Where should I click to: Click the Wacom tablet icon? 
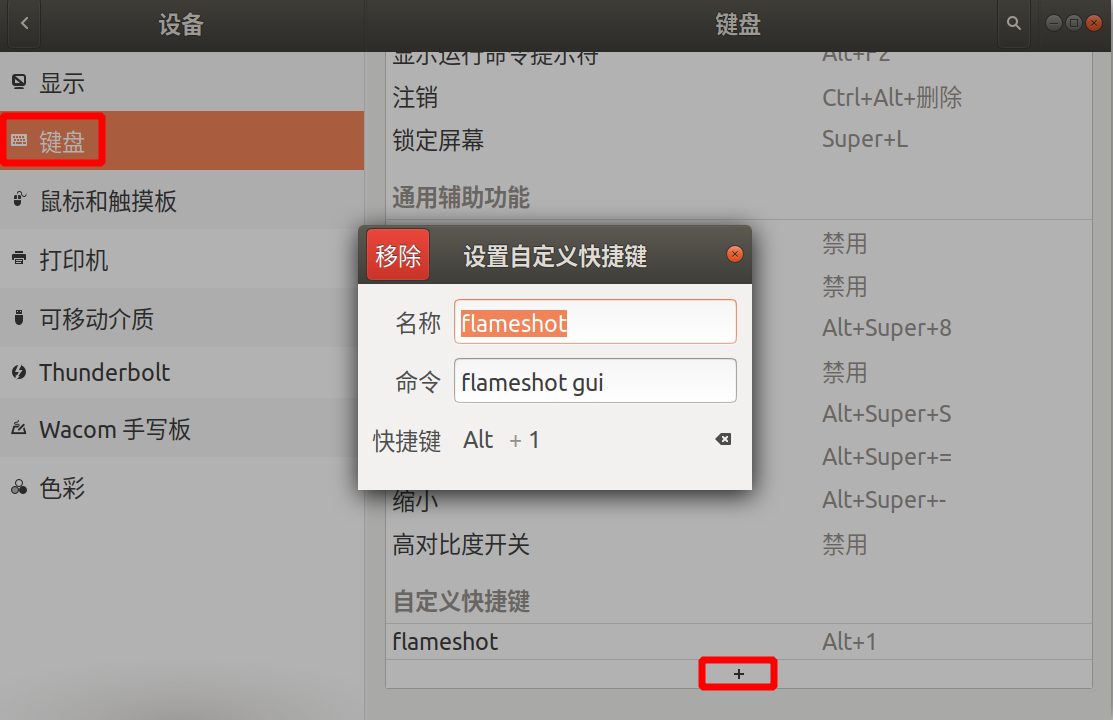[19, 428]
